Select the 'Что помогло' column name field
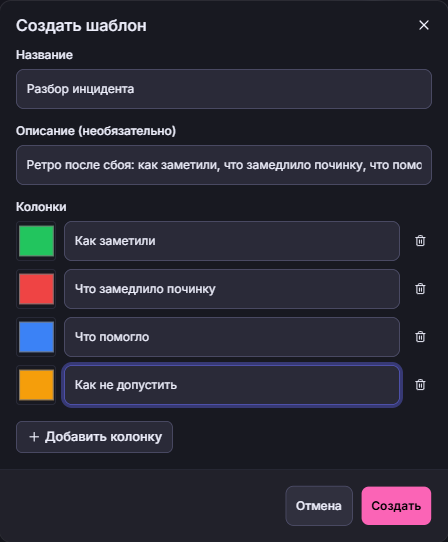 [232, 337]
